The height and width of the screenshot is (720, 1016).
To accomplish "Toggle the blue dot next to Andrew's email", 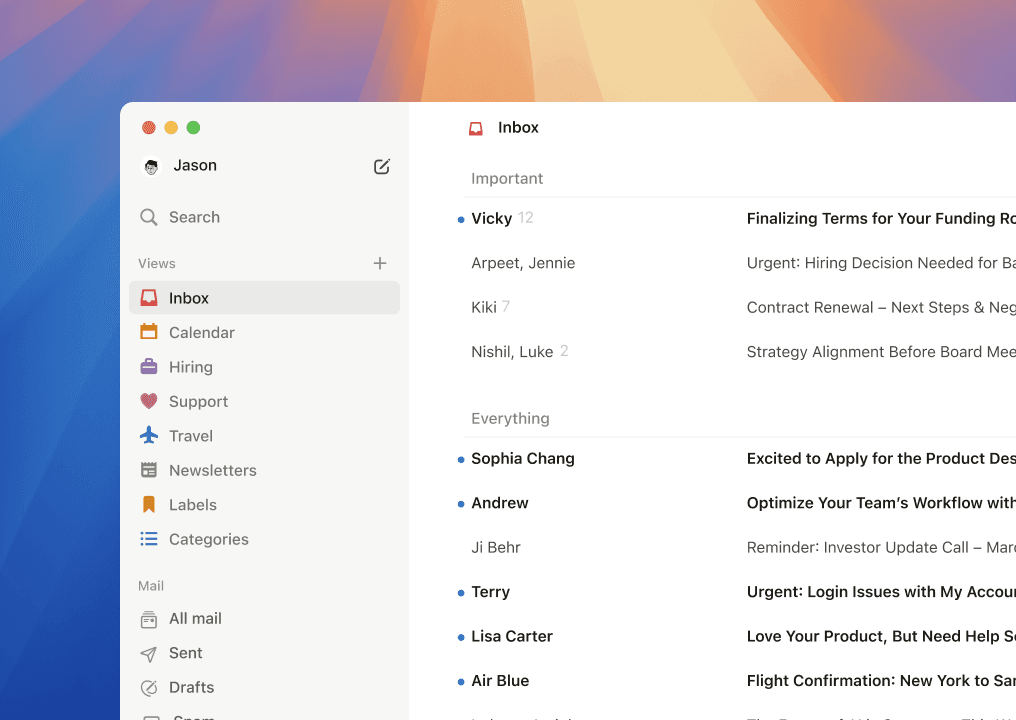I will point(461,503).
